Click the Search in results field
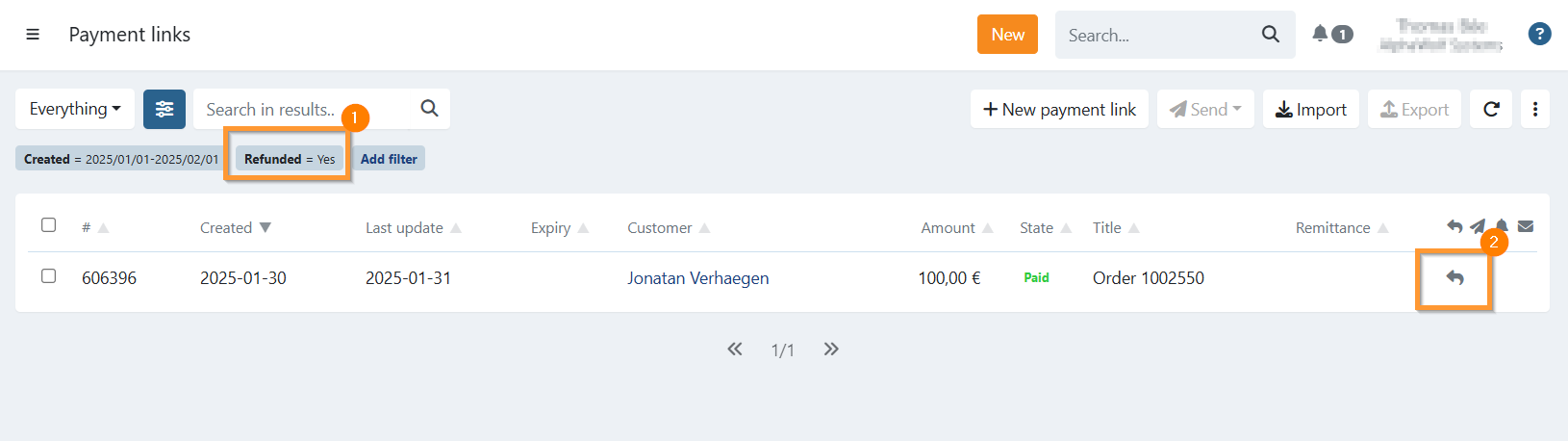This screenshot has width=1568, height=441. coord(308,109)
